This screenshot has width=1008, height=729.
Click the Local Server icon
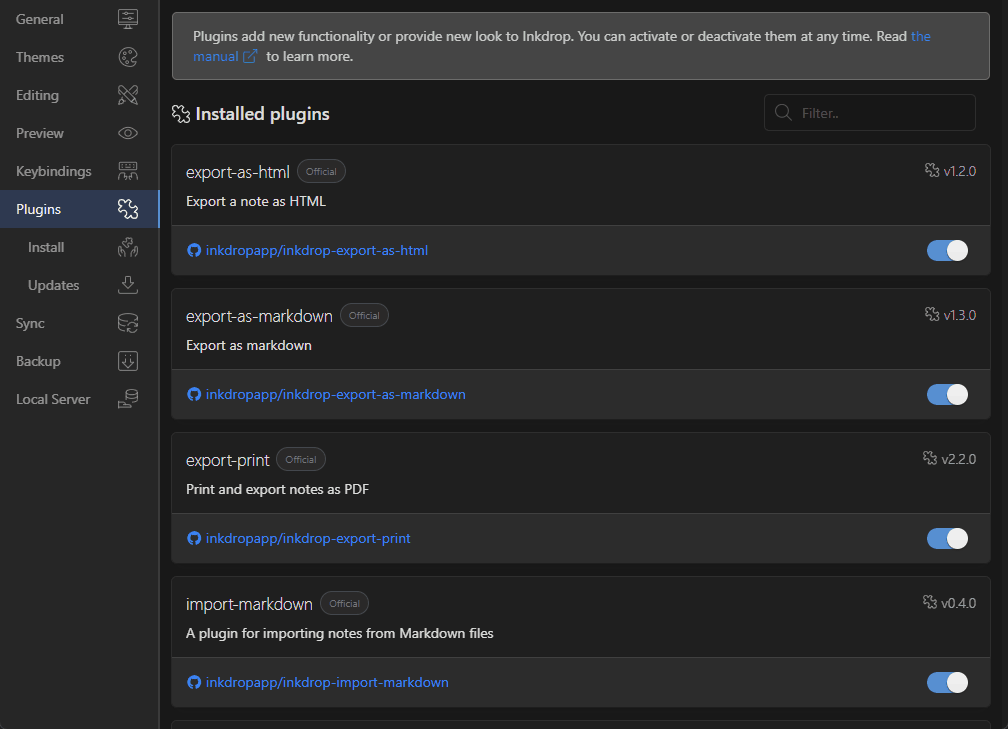(x=128, y=399)
